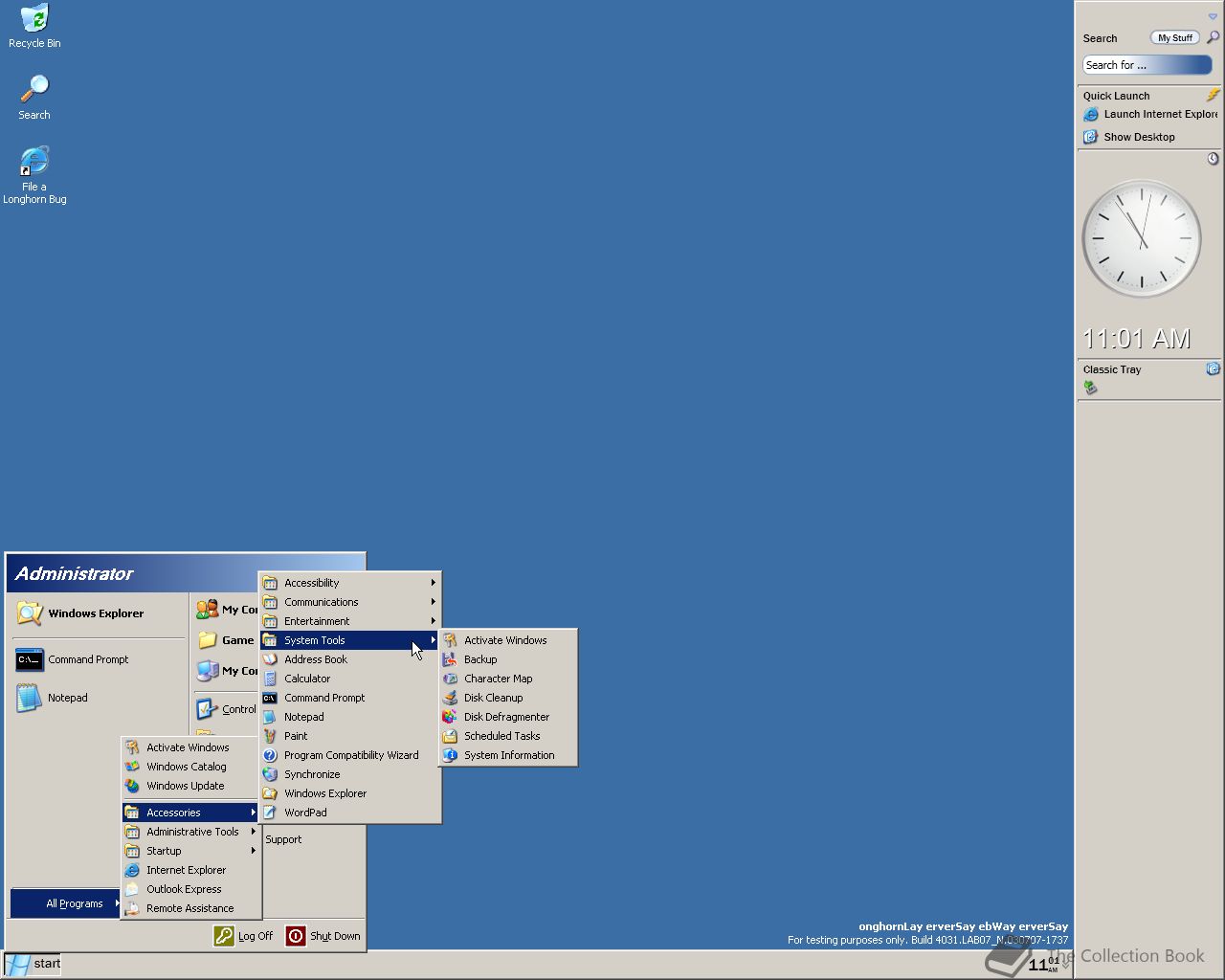Start Remote Assistance
This screenshot has width=1225, height=980.
point(191,908)
